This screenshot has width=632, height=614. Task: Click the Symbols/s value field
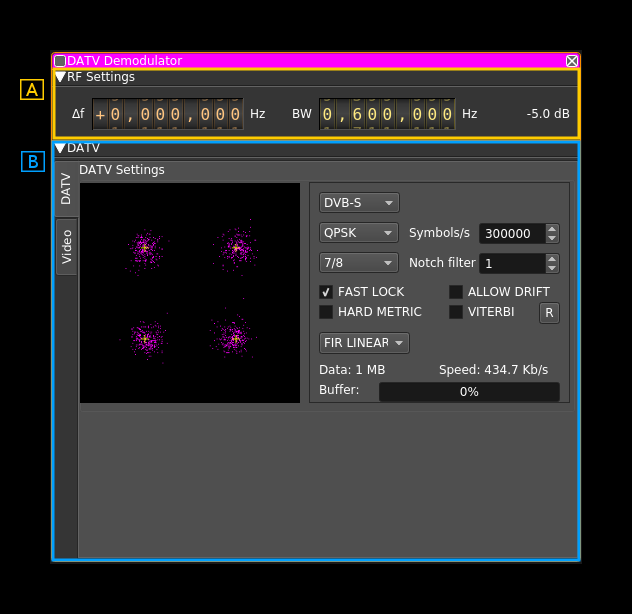(512, 233)
